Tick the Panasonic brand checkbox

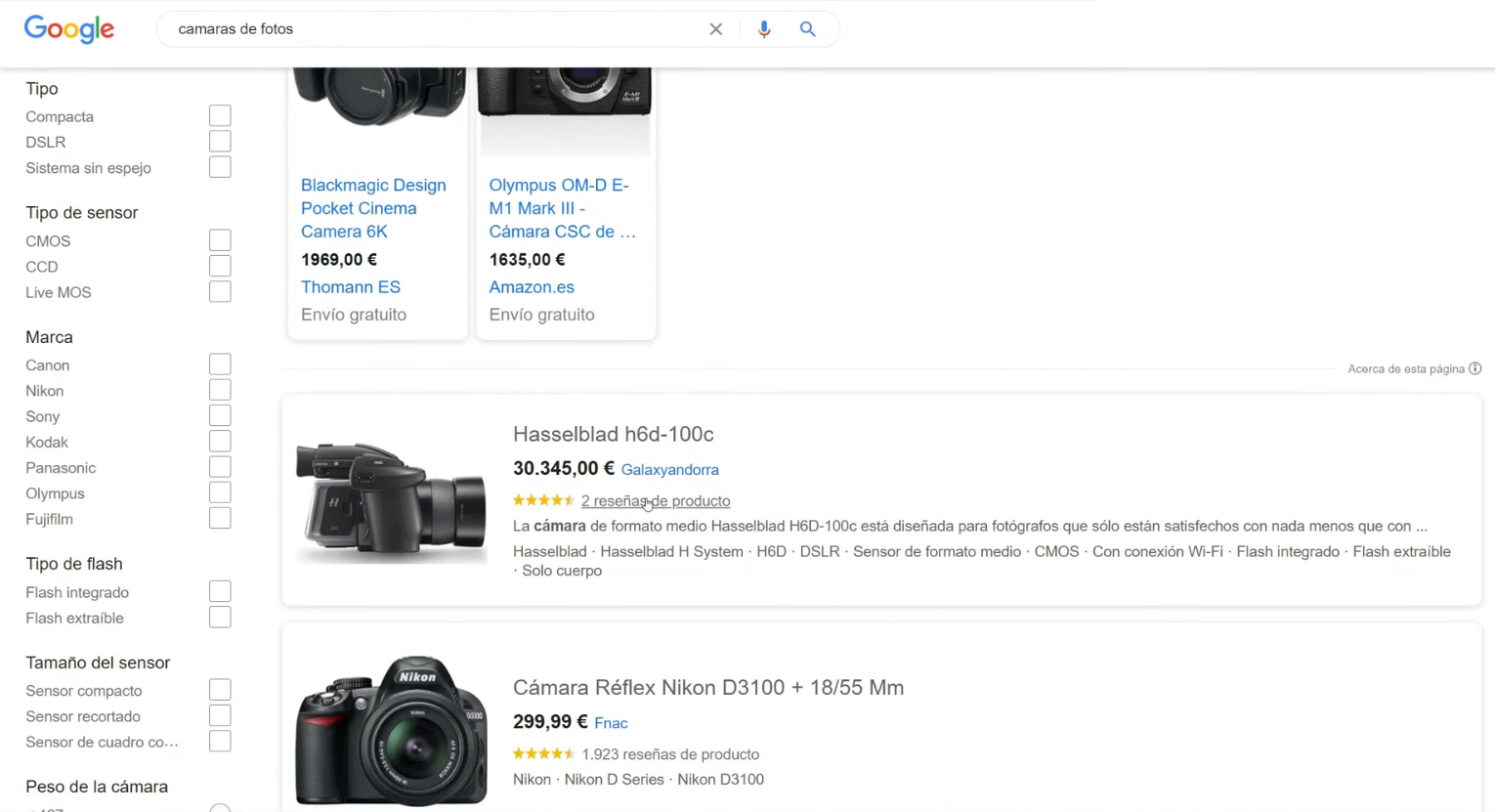[220, 467]
